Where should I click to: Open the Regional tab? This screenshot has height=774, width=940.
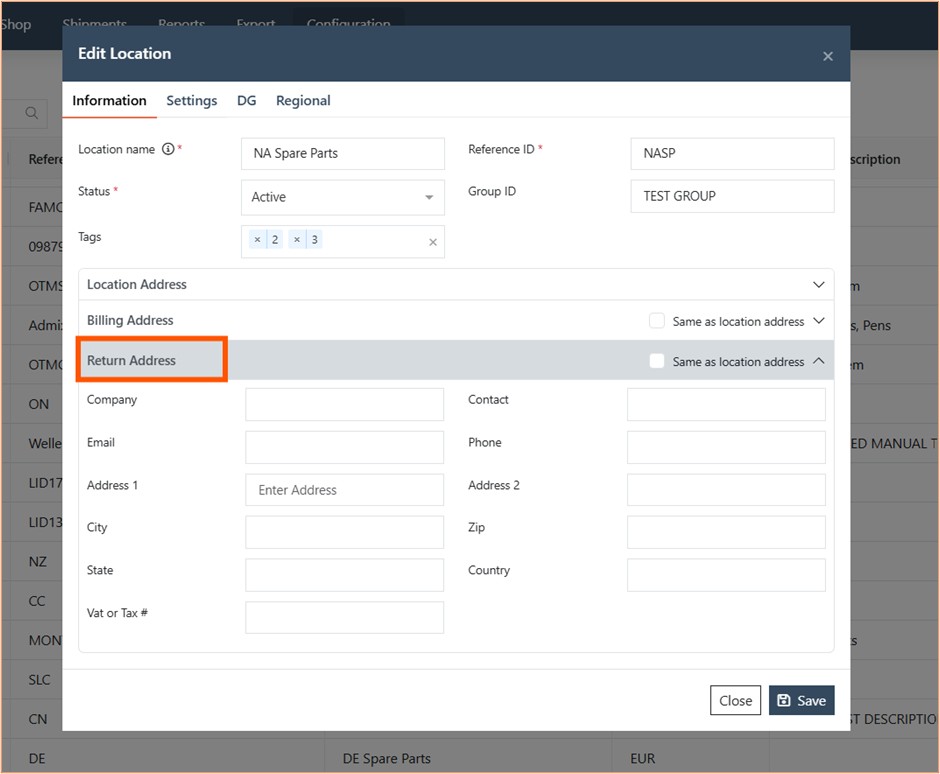pos(303,101)
